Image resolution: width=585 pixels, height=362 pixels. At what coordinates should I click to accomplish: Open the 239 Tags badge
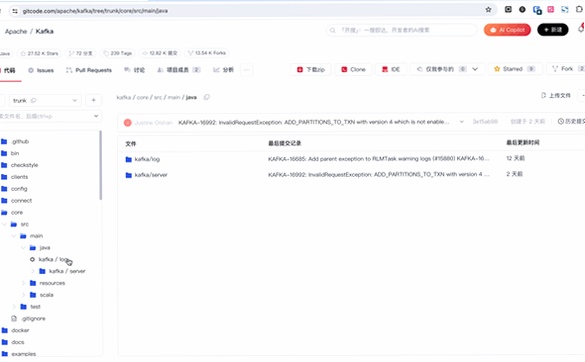pos(118,53)
